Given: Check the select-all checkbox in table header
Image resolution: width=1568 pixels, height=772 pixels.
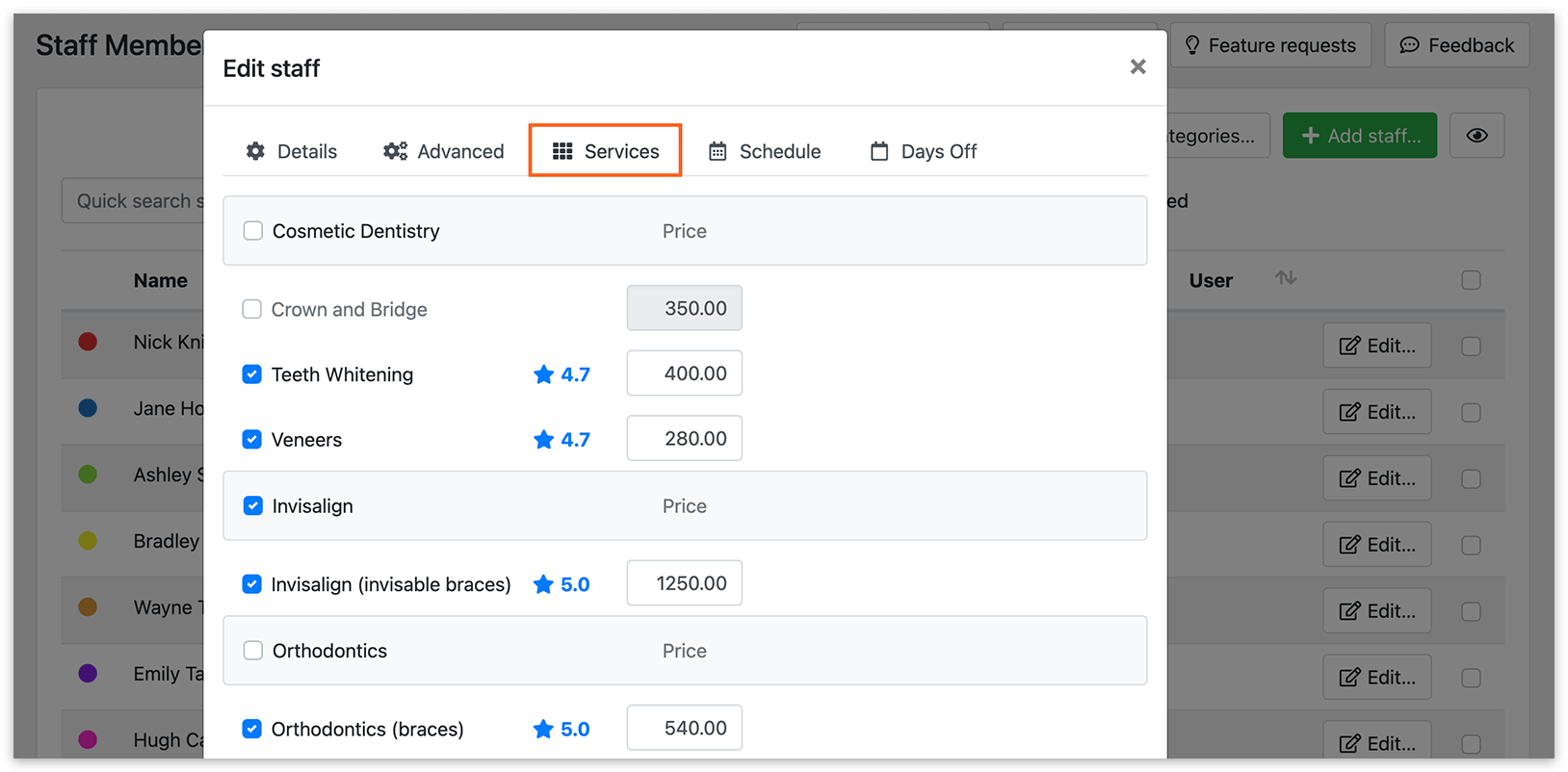Looking at the screenshot, I should pos(1471,280).
